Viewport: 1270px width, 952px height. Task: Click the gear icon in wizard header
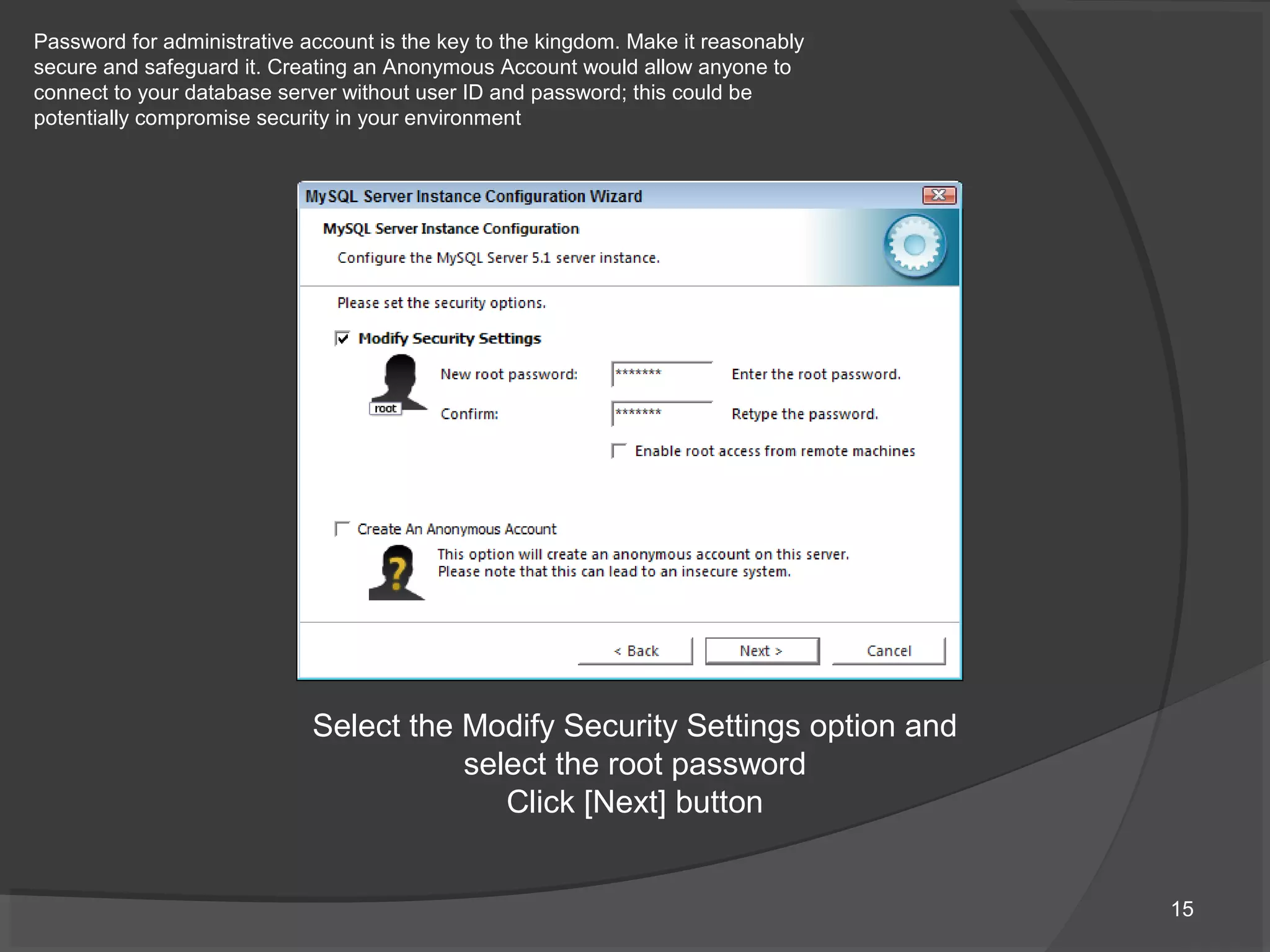tap(915, 246)
